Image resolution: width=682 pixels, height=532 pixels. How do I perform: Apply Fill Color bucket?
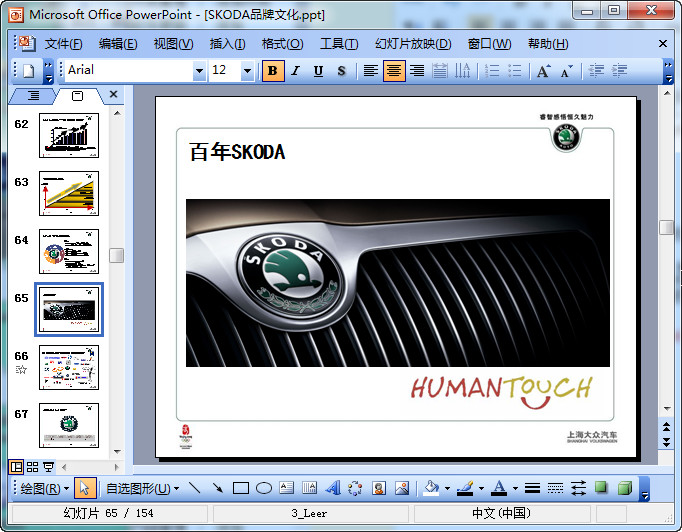pyautogui.click(x=431, y=488)
